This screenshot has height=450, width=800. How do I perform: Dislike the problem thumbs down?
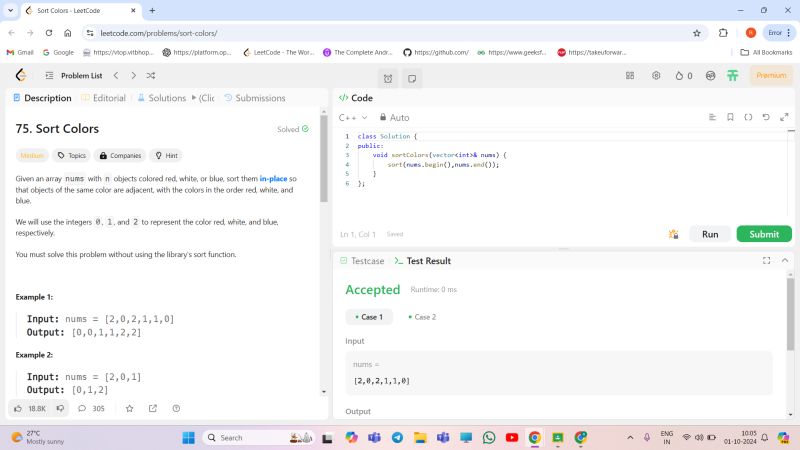(x=60, y=409)
